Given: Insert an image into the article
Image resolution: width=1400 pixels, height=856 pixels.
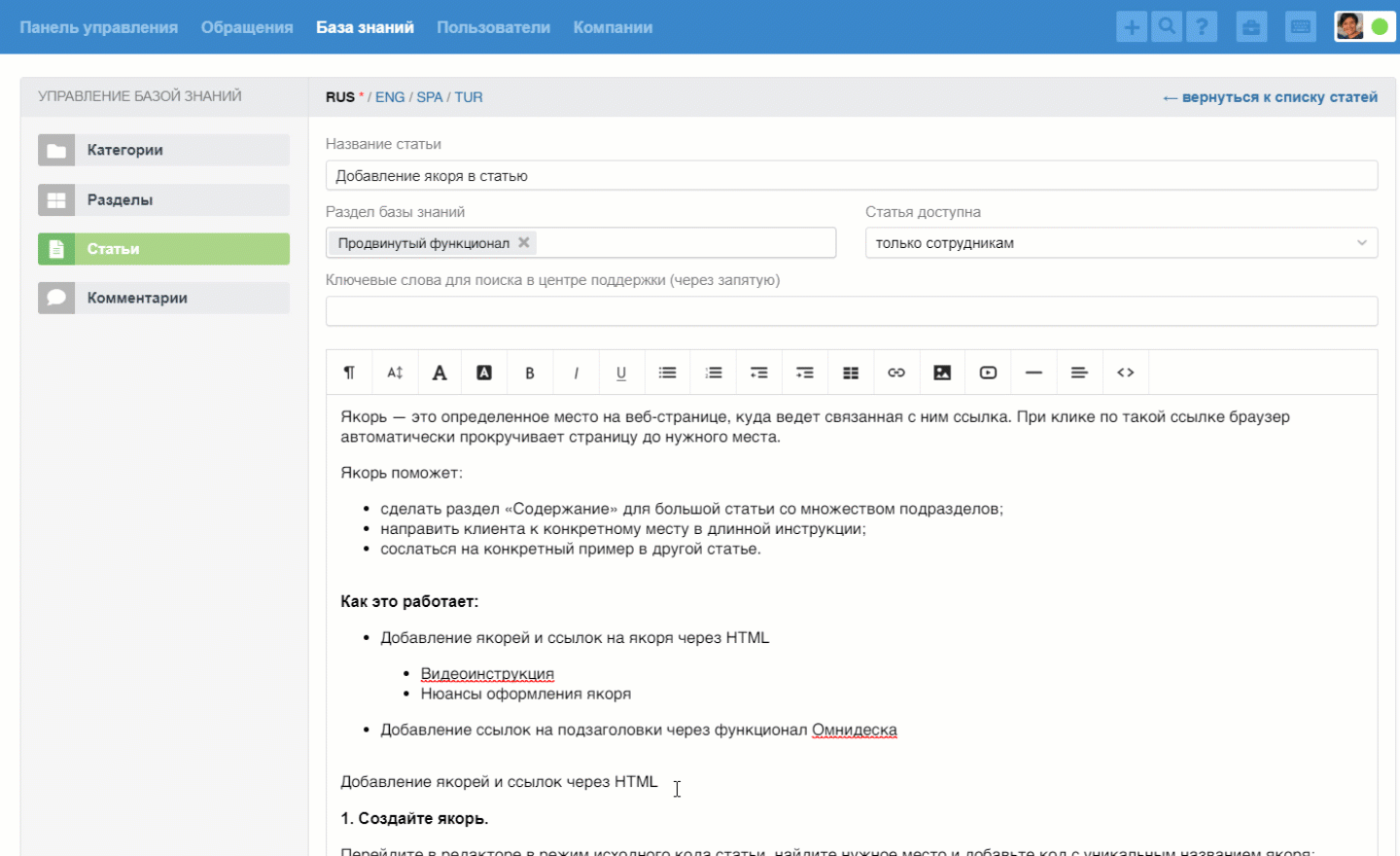Looking at the screenshot, I should [x=942, y=373].
